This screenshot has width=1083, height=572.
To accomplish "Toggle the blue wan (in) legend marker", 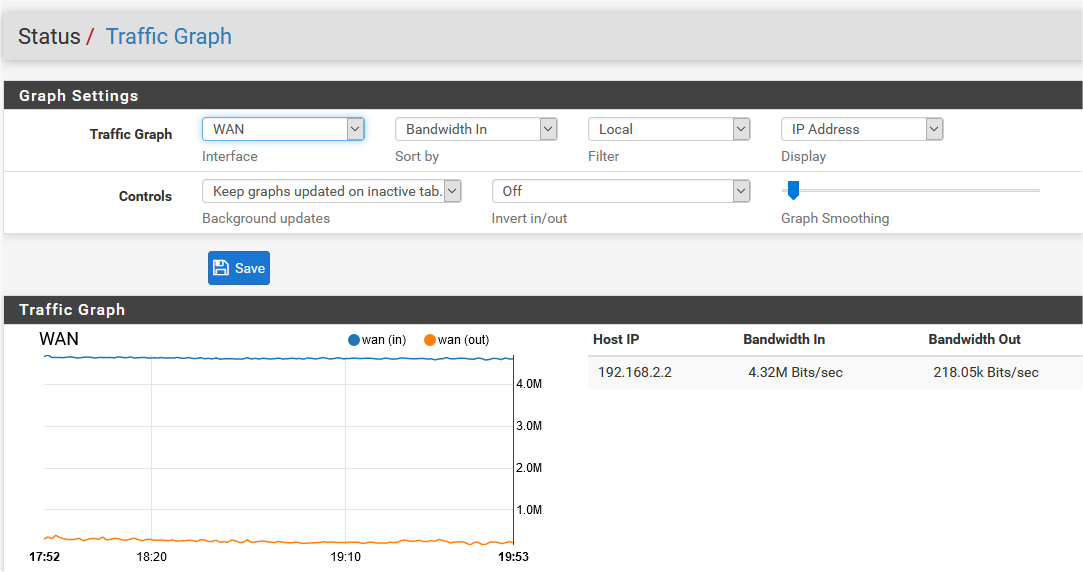I will [354, 340].
